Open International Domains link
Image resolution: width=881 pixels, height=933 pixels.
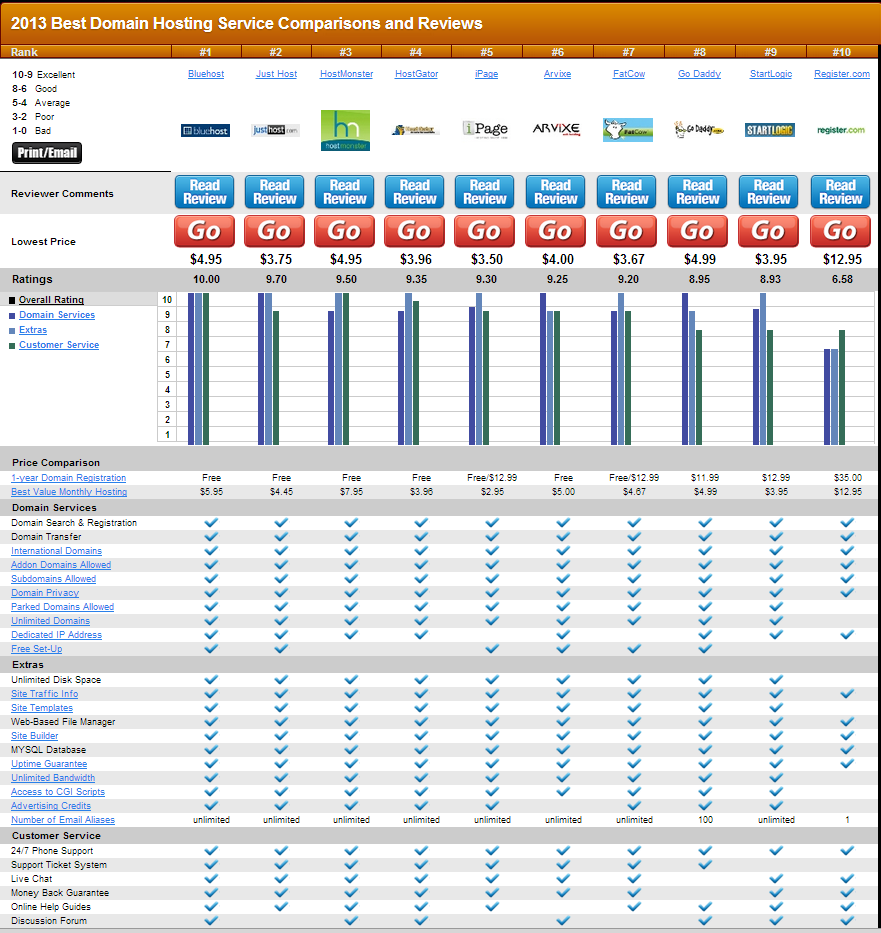tap(57, 551)
